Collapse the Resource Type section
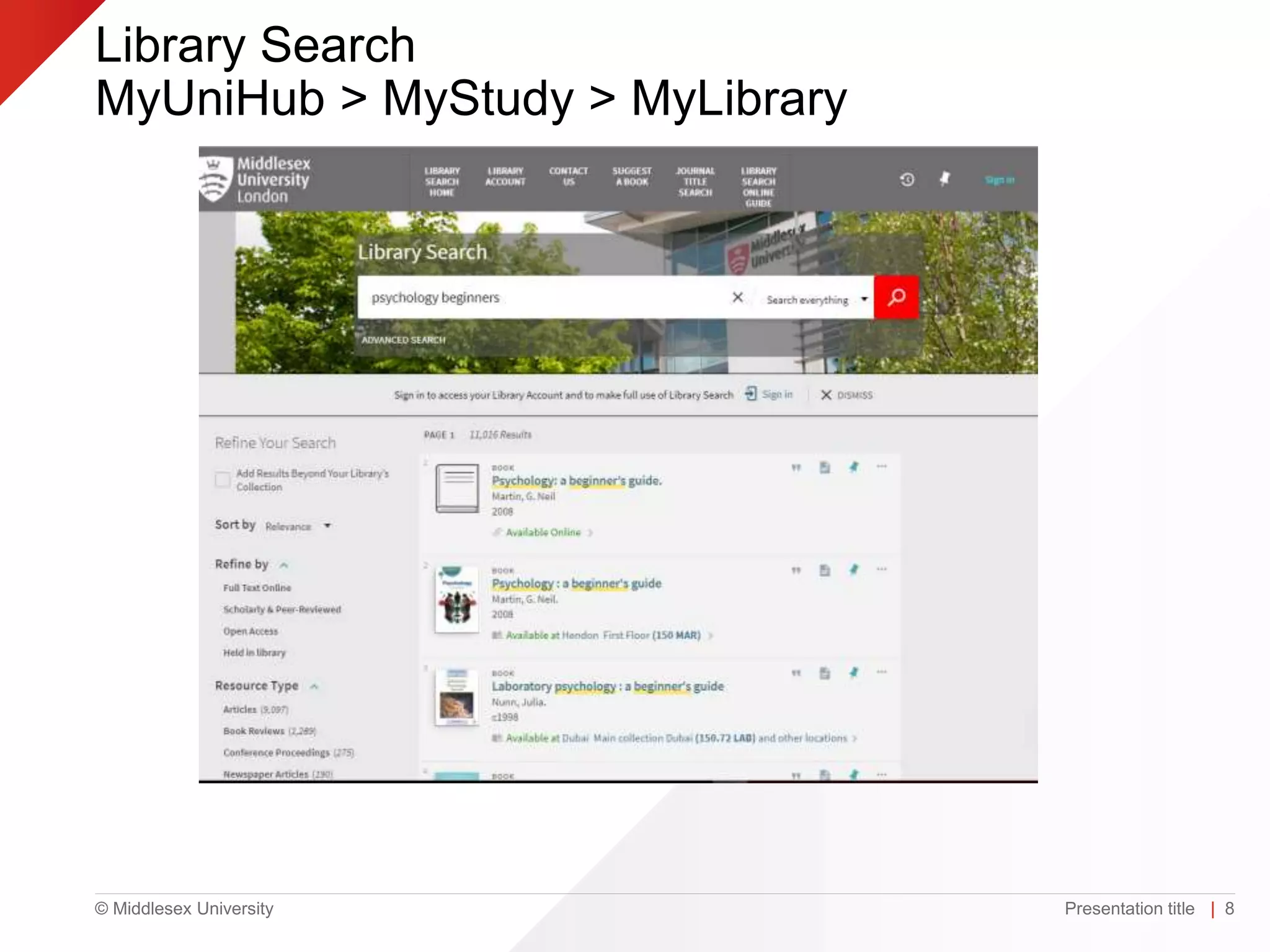Screen dimensions: 1270x952 click(x=314, y=687)
